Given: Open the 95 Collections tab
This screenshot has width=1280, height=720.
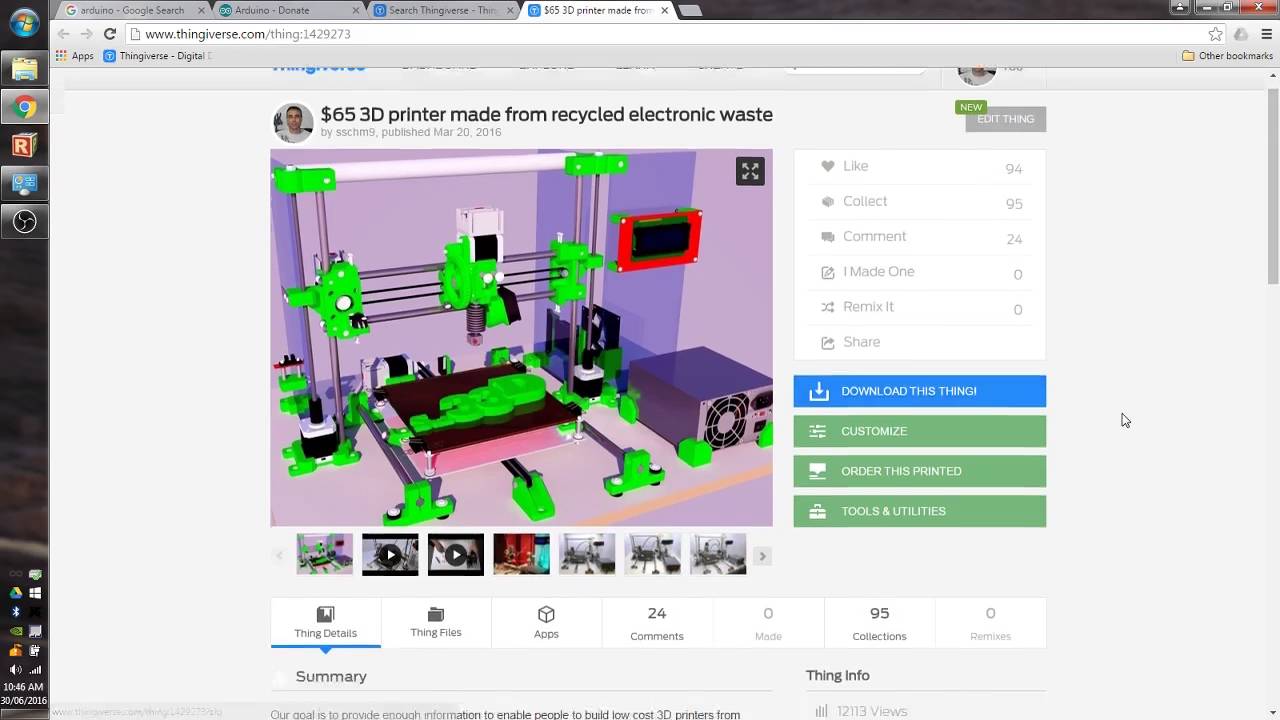Looking at the screenshot, I should (879, 622).
